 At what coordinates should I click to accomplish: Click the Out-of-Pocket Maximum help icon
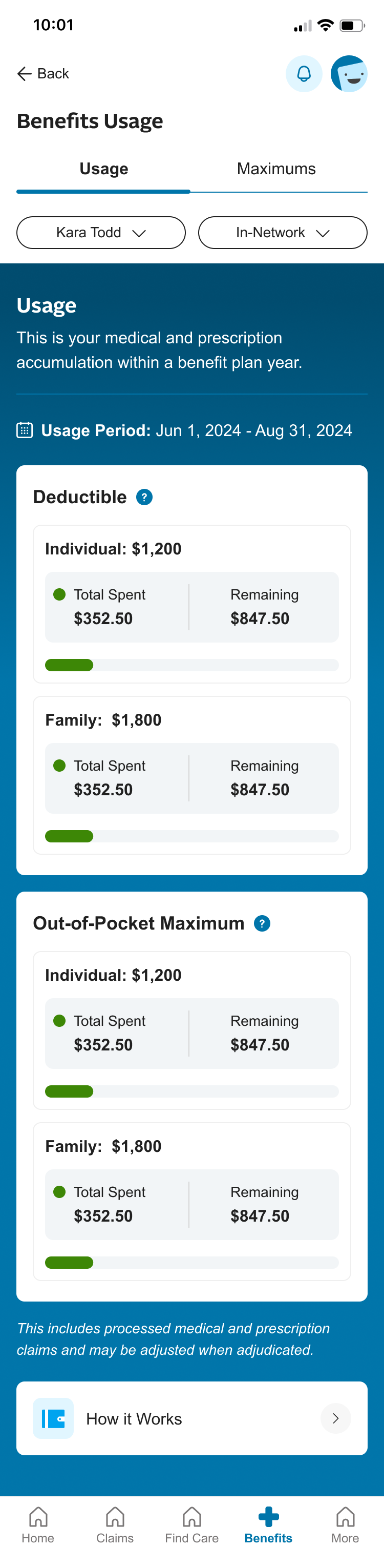click(x=262, y=923)
